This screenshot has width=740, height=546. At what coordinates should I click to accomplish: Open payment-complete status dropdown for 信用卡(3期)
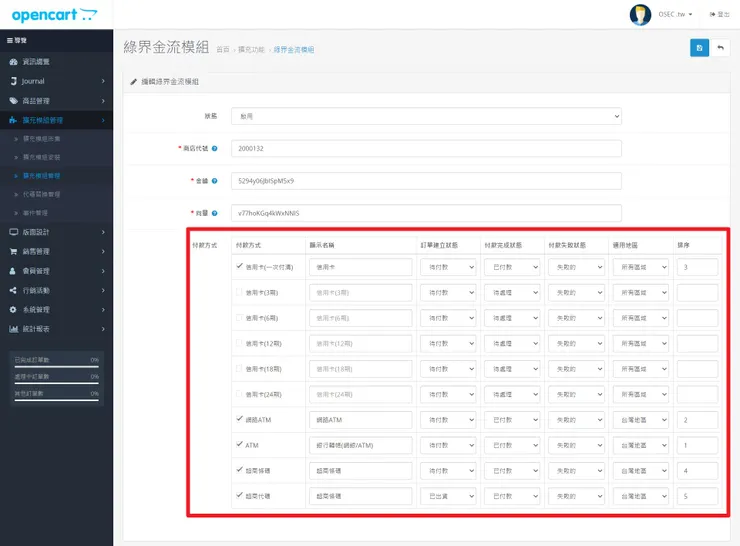512,293
